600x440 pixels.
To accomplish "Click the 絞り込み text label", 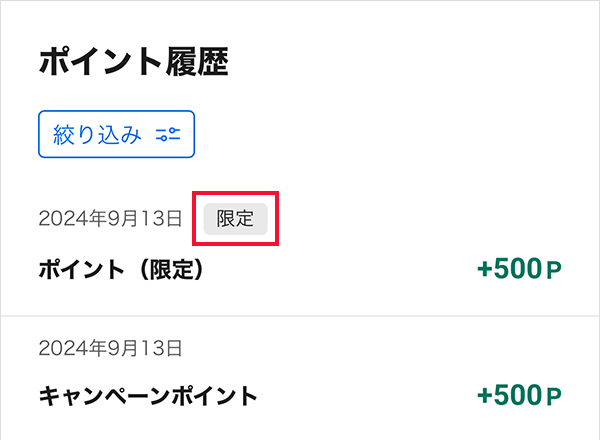I will 97,134.
